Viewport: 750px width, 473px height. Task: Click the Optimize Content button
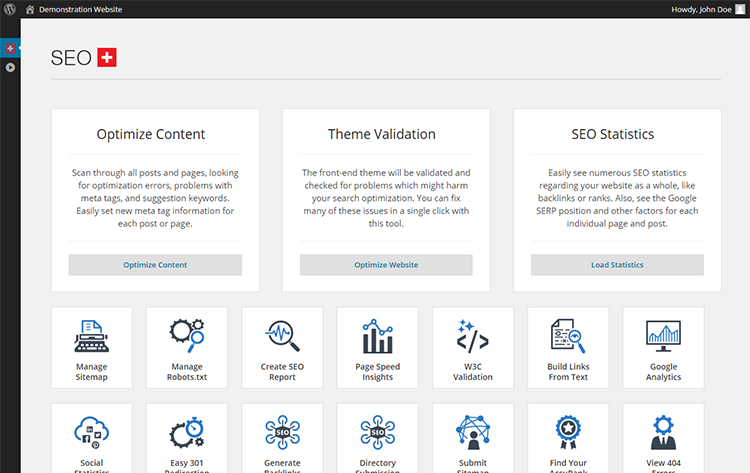(155, 265)
